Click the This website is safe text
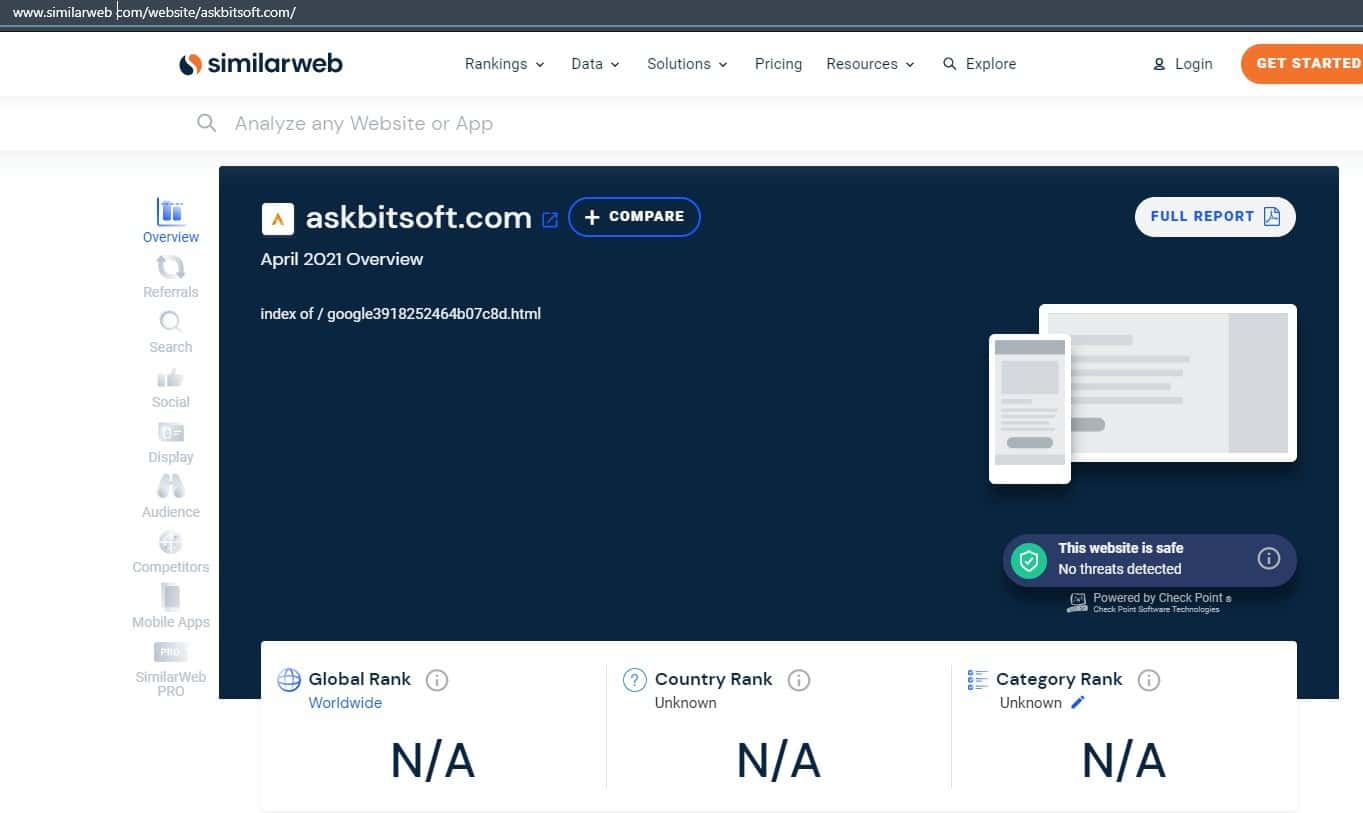This screenshot has width=1363, height=813. [x=1121, y=548]
